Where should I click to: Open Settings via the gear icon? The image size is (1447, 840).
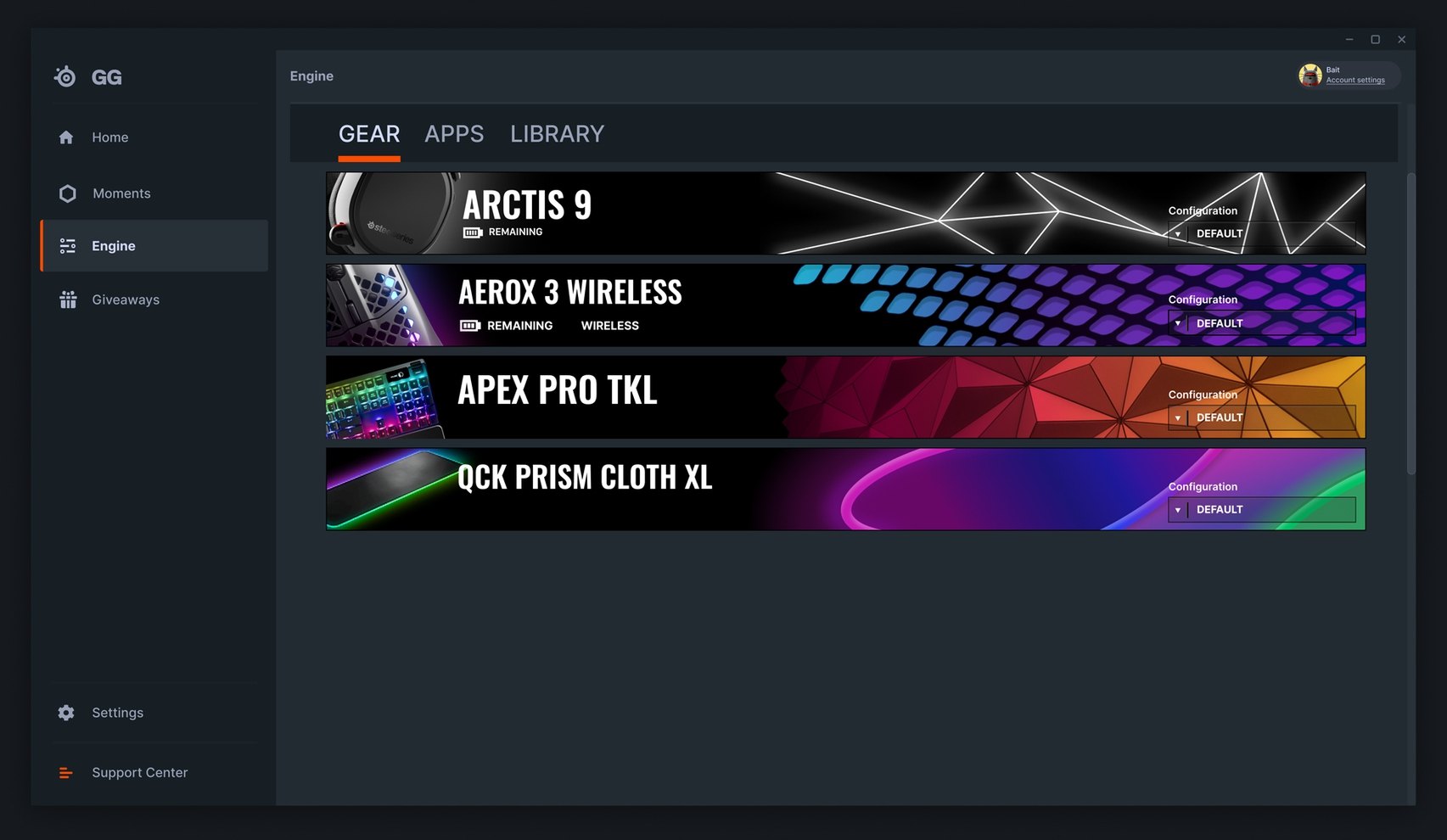coord(66,713)
